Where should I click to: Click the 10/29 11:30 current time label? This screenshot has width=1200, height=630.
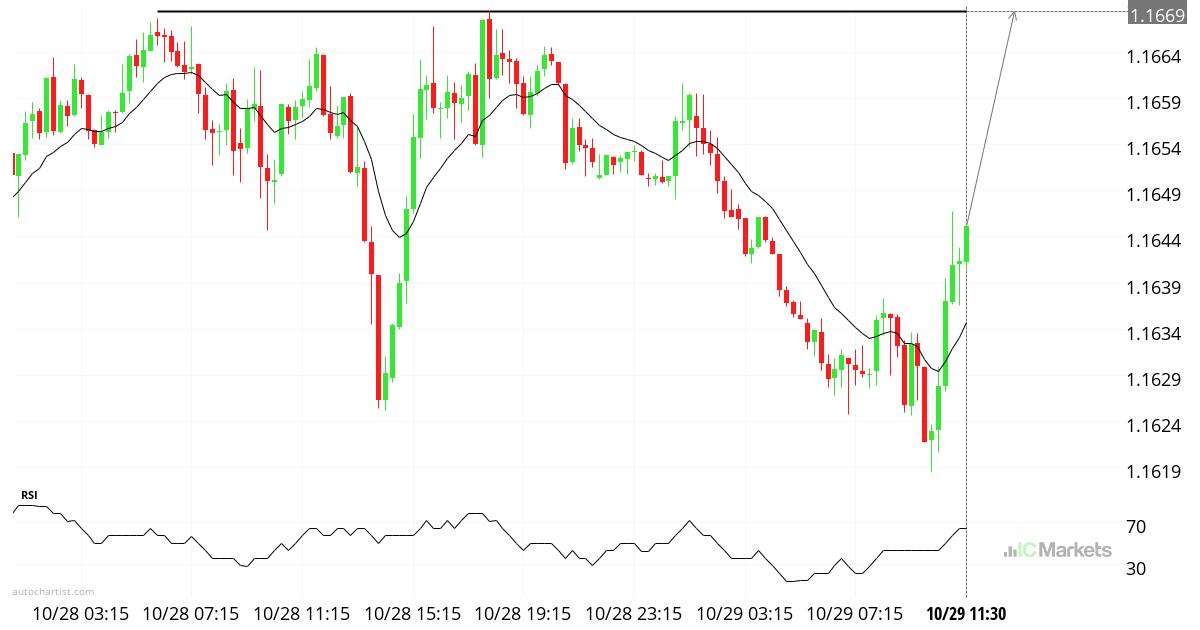click(x=965, y=612)
